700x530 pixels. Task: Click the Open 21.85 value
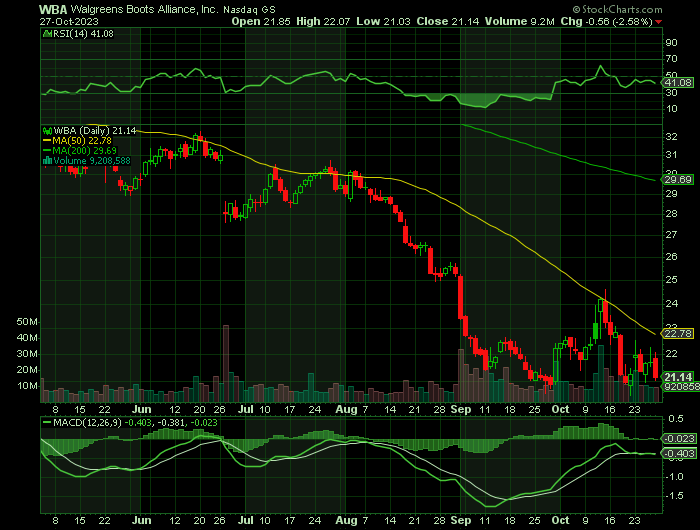[261, 21]
